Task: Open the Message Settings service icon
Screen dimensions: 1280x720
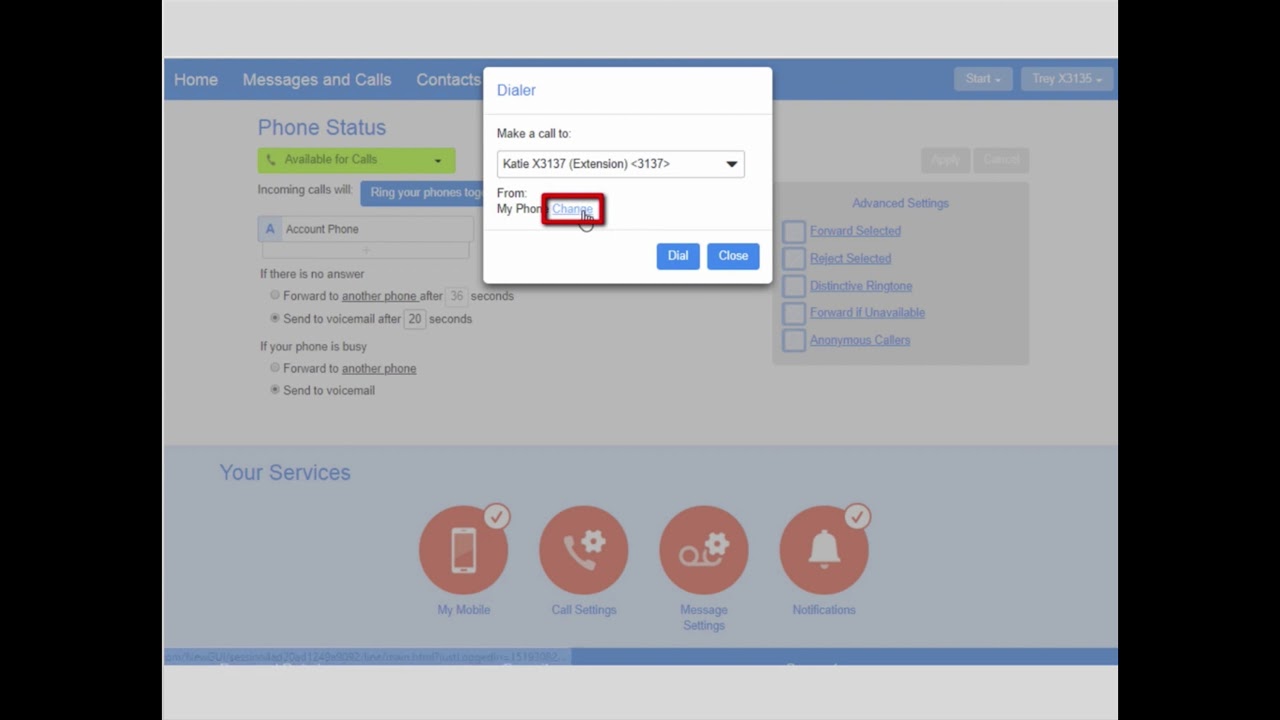Action: point(704,550)
